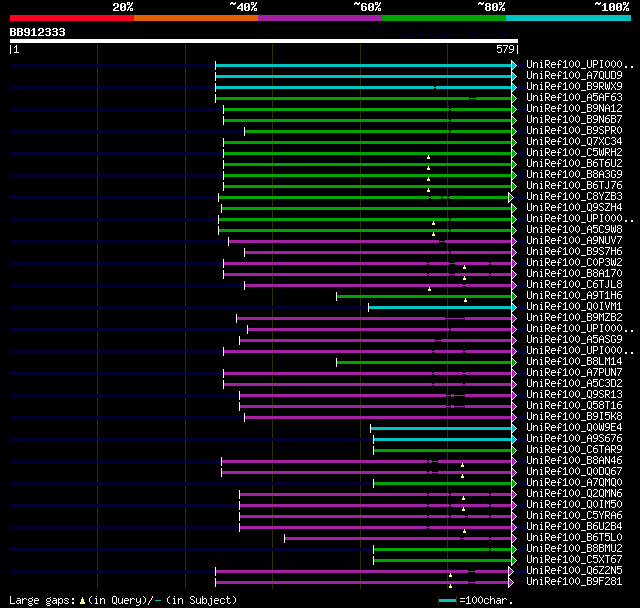Image resolution: width=640 pixels, height=608 pixels.
Task: Open UniRef100_C0P3W2 entry
Action: pos(574,263)
